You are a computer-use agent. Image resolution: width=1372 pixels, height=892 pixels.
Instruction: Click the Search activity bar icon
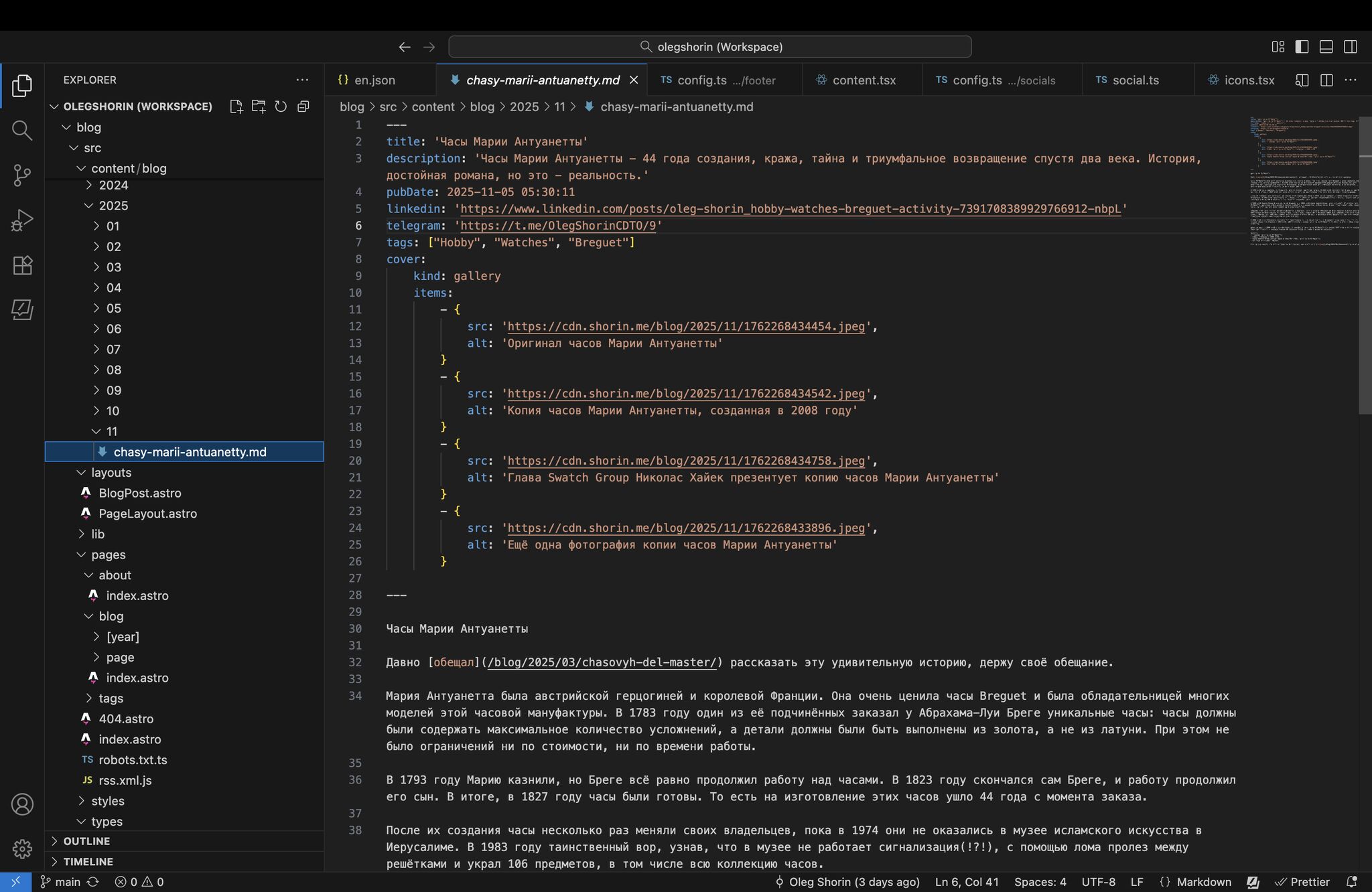(22, 130)
